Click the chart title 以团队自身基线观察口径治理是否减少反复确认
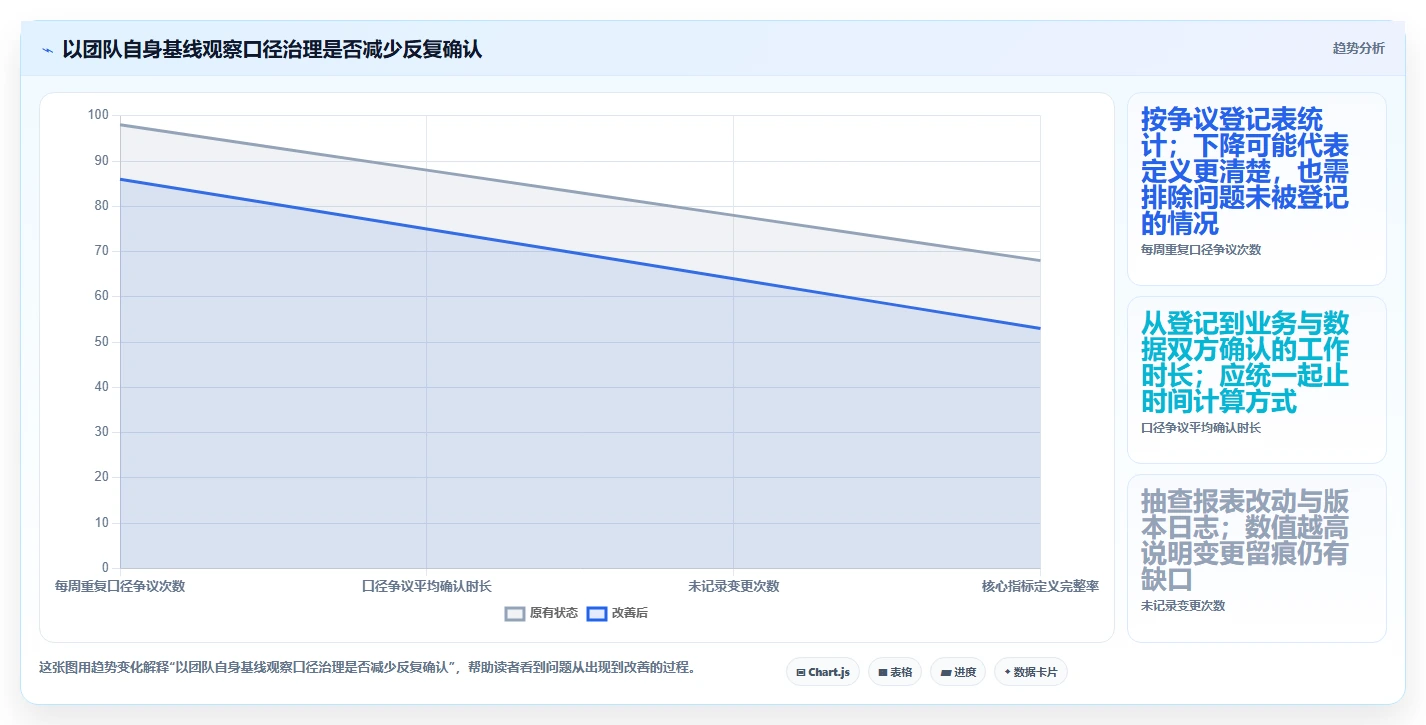The image size is (1426, 725). [x=272, y=49]
